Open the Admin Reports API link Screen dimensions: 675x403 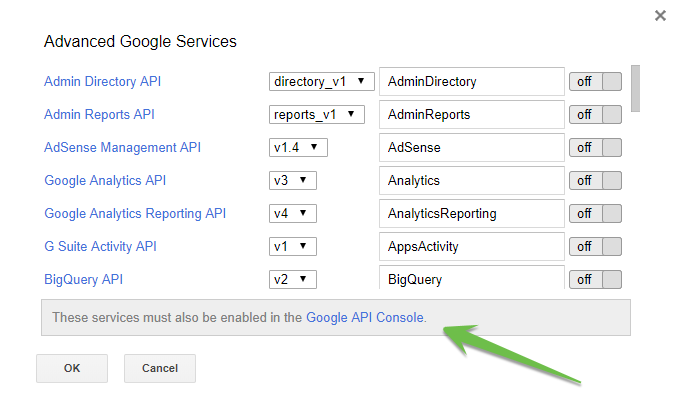pos(99,115)
